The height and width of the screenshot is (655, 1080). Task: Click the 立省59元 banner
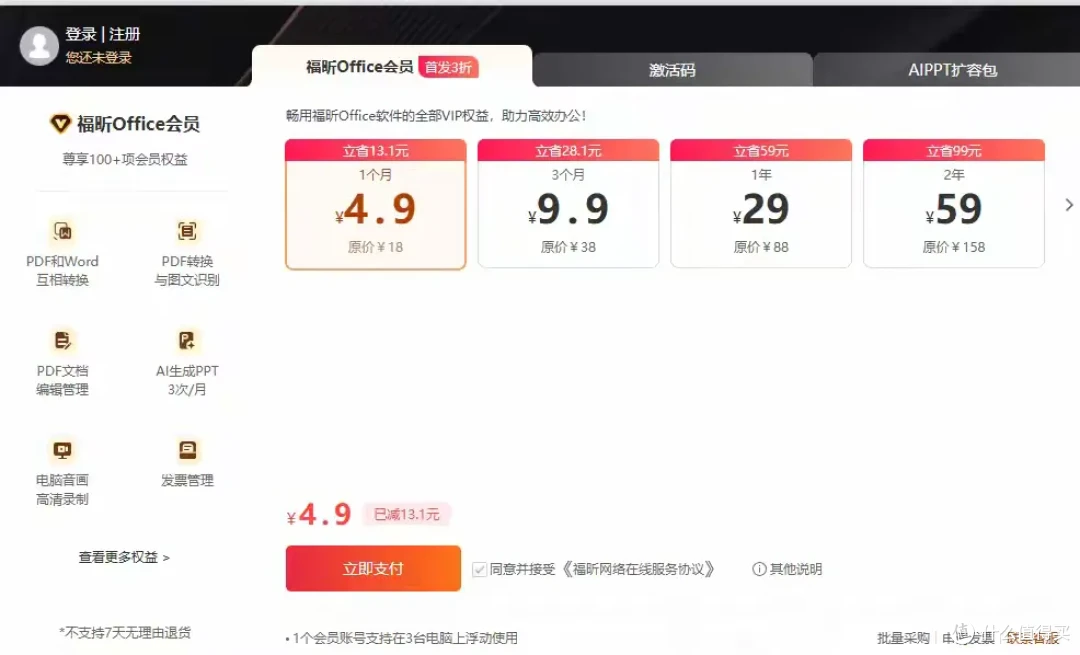tap(761, 151)
